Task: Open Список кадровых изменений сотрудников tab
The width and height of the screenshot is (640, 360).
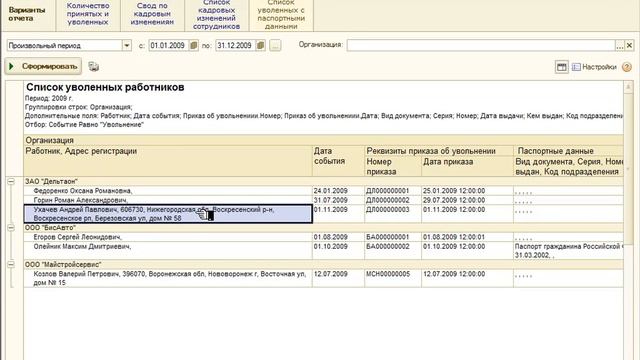Action: tap(216, 15)
